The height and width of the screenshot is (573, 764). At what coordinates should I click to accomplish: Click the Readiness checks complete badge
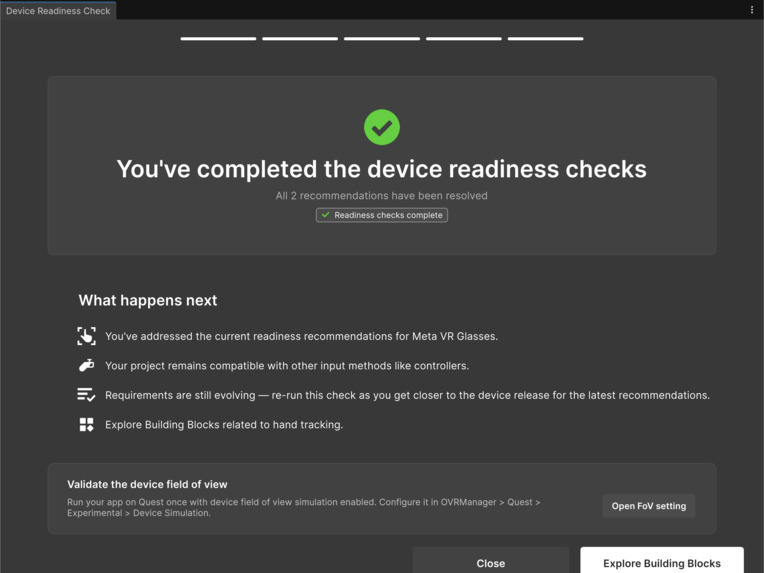click(382, 215)
